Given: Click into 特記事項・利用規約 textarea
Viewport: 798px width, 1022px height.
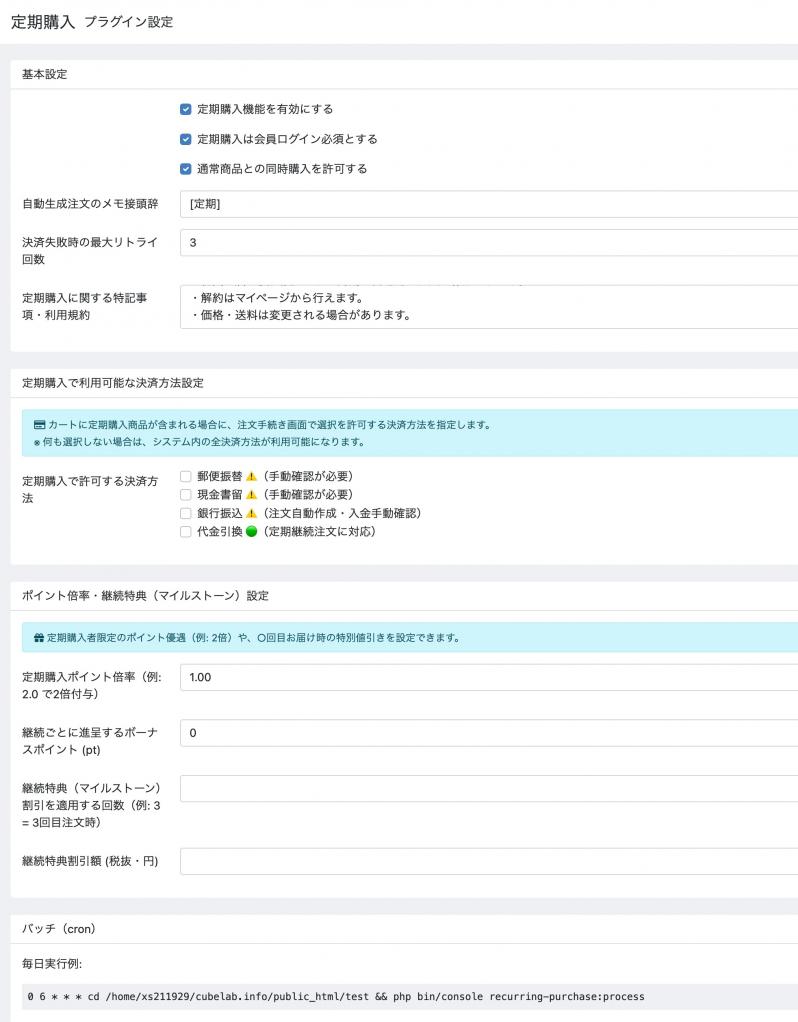Looking at the screenshot, I should pyautogui.click(x=489, y=307).
